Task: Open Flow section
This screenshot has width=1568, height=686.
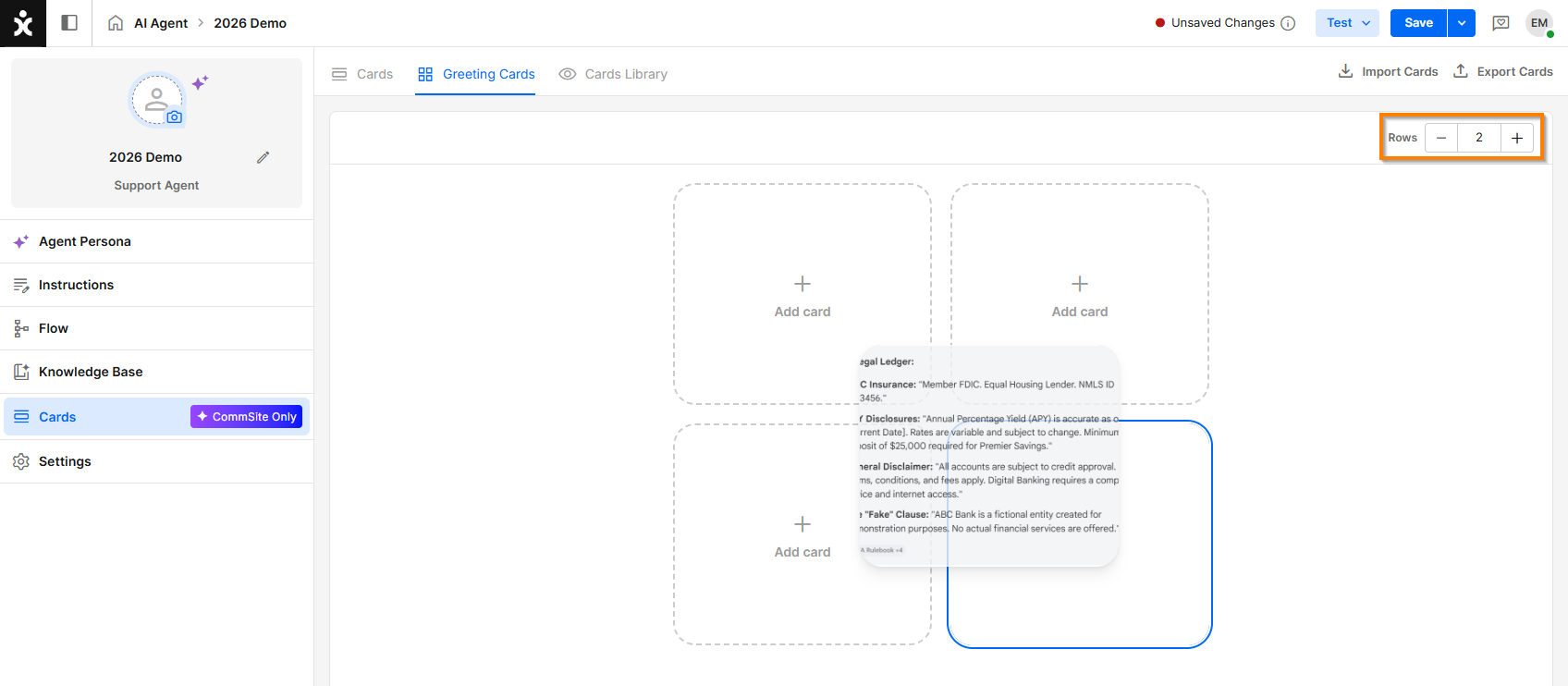Action: click(157, 328)
